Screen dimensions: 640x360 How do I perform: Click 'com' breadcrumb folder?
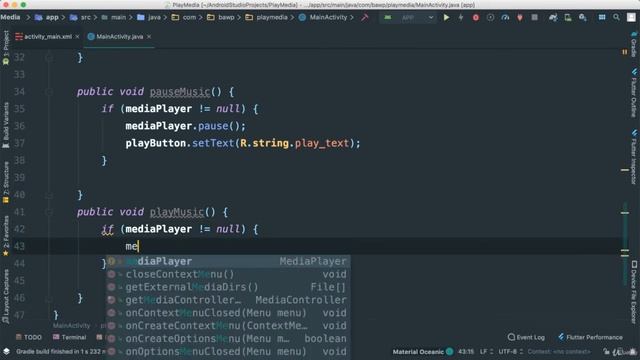pyautogui.click(x=184, y=18)
